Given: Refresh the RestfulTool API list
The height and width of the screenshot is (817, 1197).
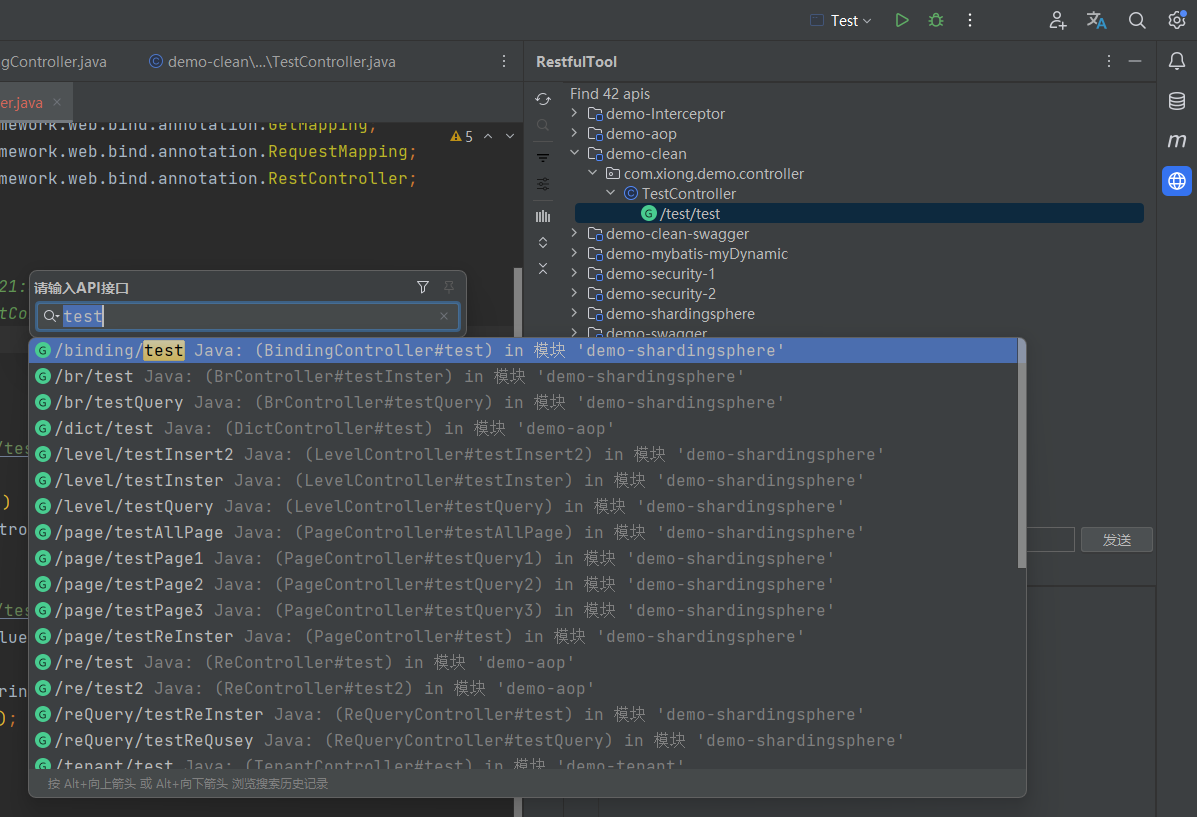Looking at the screenshot, I should point(543,99).
